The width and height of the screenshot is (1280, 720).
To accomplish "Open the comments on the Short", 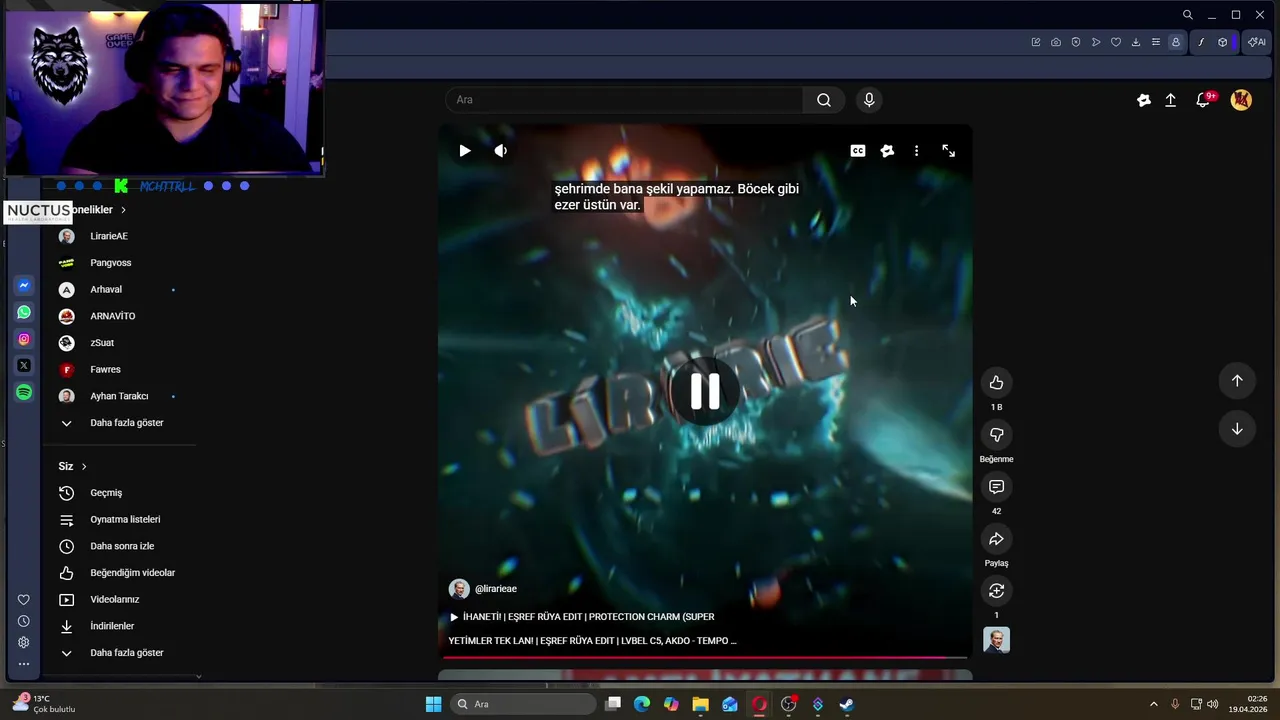I will [x=996, y=487].
